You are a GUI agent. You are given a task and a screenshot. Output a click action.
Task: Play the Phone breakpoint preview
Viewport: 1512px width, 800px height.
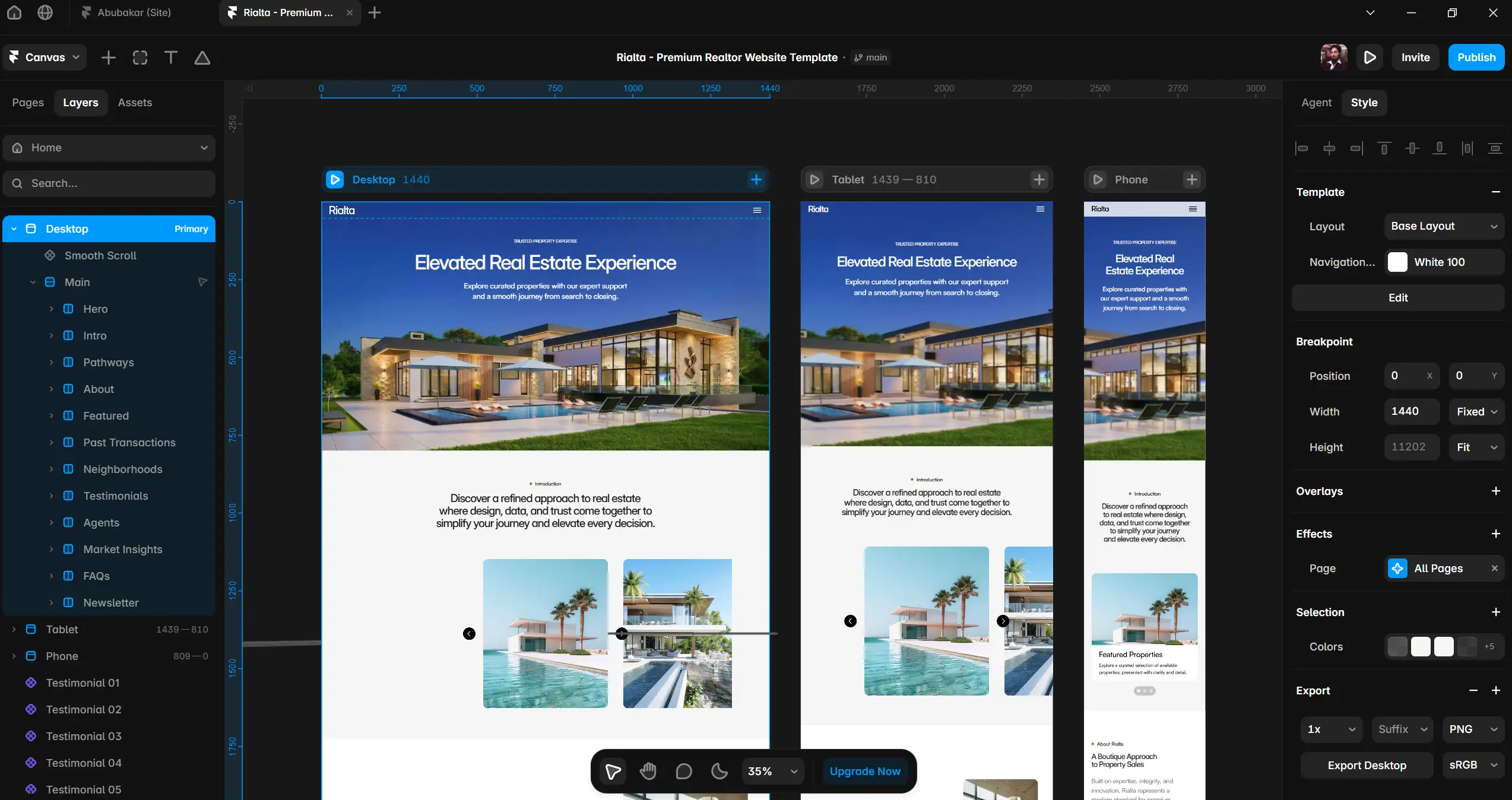(x=1098, y=179)
